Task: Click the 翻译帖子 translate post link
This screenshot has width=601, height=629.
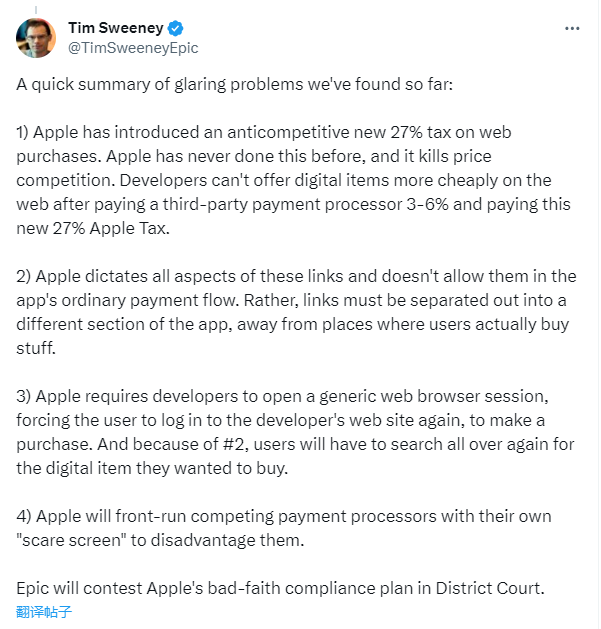Action: [x=44, y=612]
